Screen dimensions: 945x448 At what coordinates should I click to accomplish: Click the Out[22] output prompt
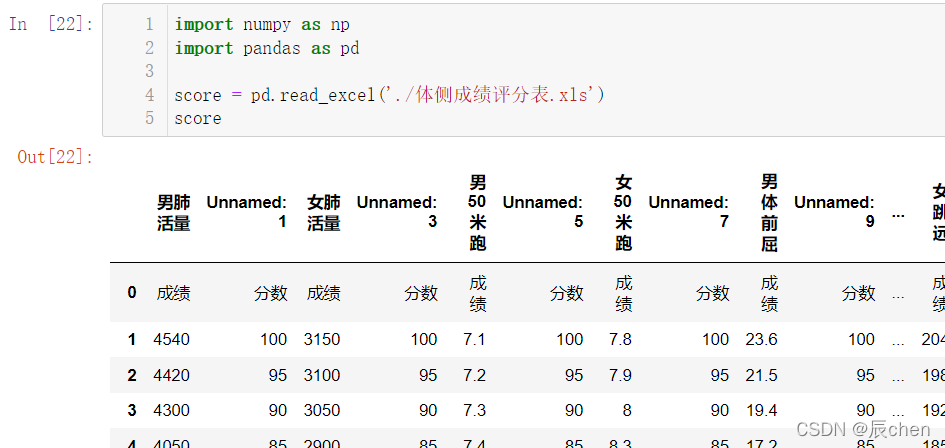click(55, 157)
